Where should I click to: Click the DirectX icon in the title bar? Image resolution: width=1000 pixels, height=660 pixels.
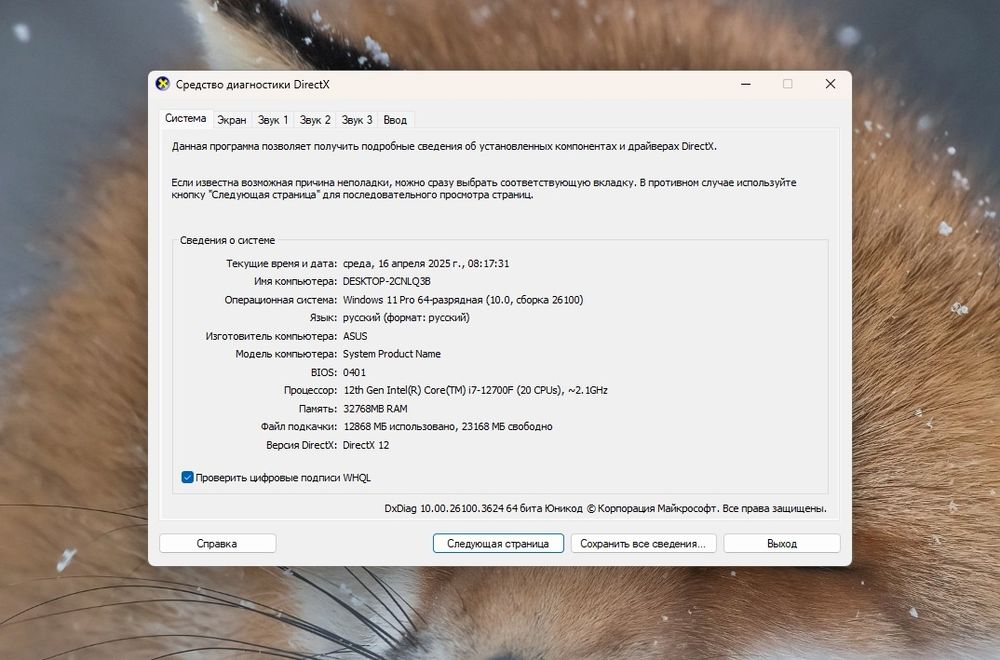(x=163, y=84)
